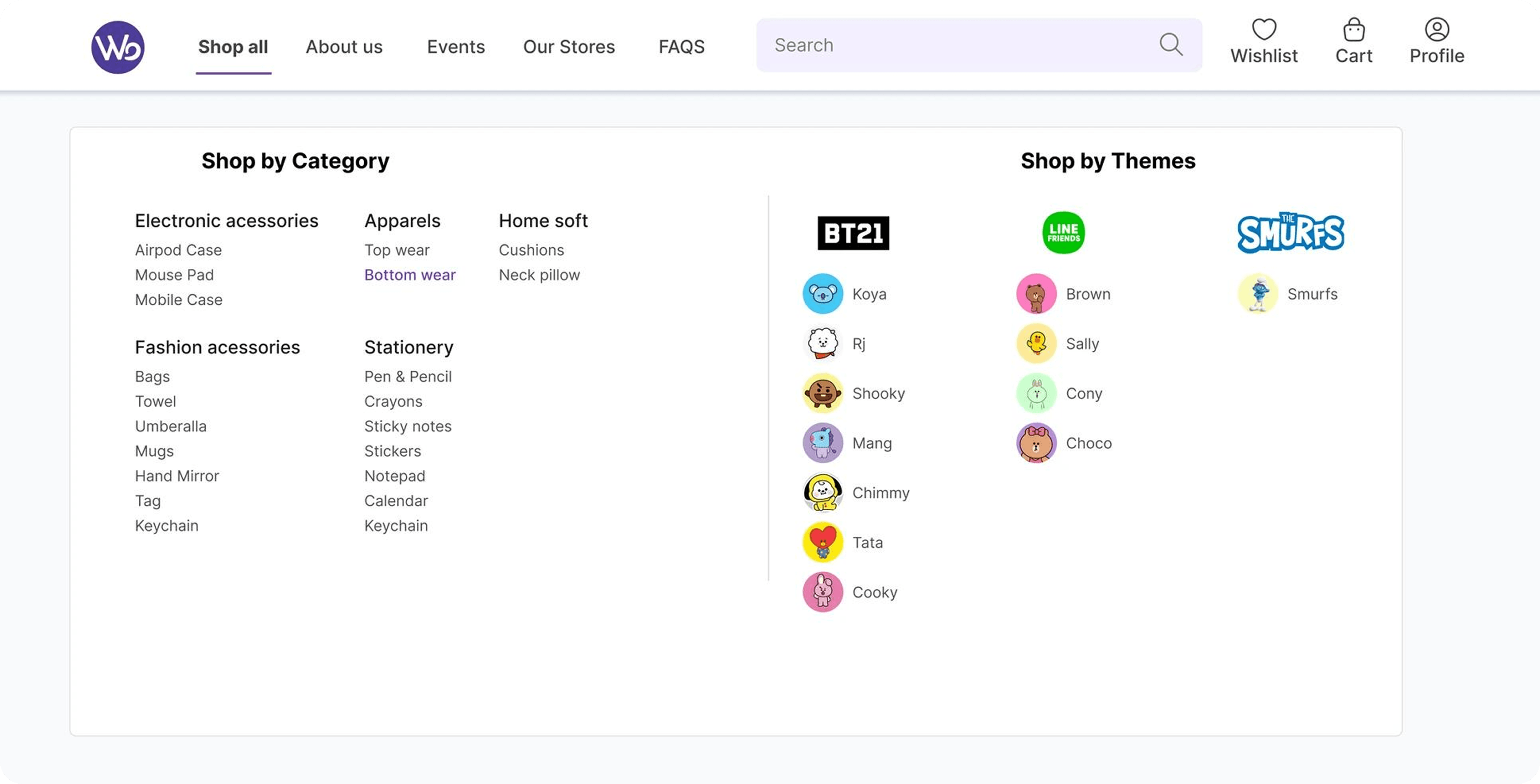
Task: Click into the Search input field
Action: coord(956,45)
